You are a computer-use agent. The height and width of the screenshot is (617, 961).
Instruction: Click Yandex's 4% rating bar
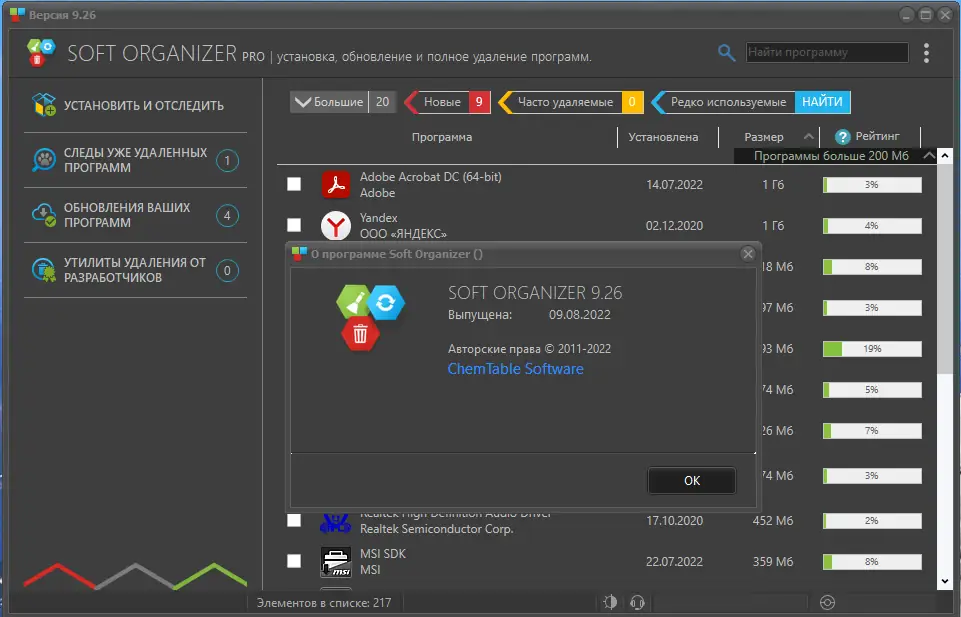(872, 225)
